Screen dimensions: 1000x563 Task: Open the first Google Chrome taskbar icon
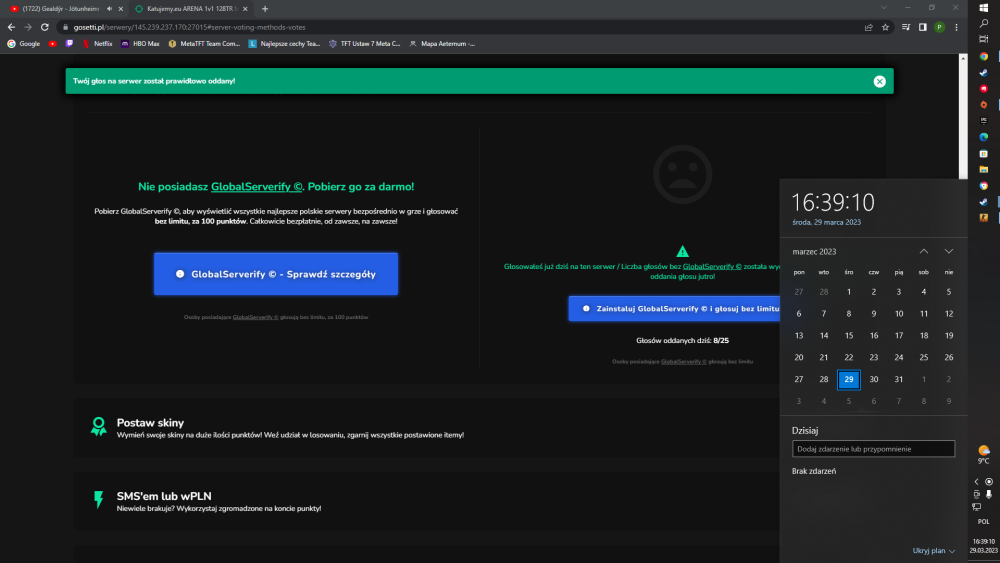tap(984, 56)
